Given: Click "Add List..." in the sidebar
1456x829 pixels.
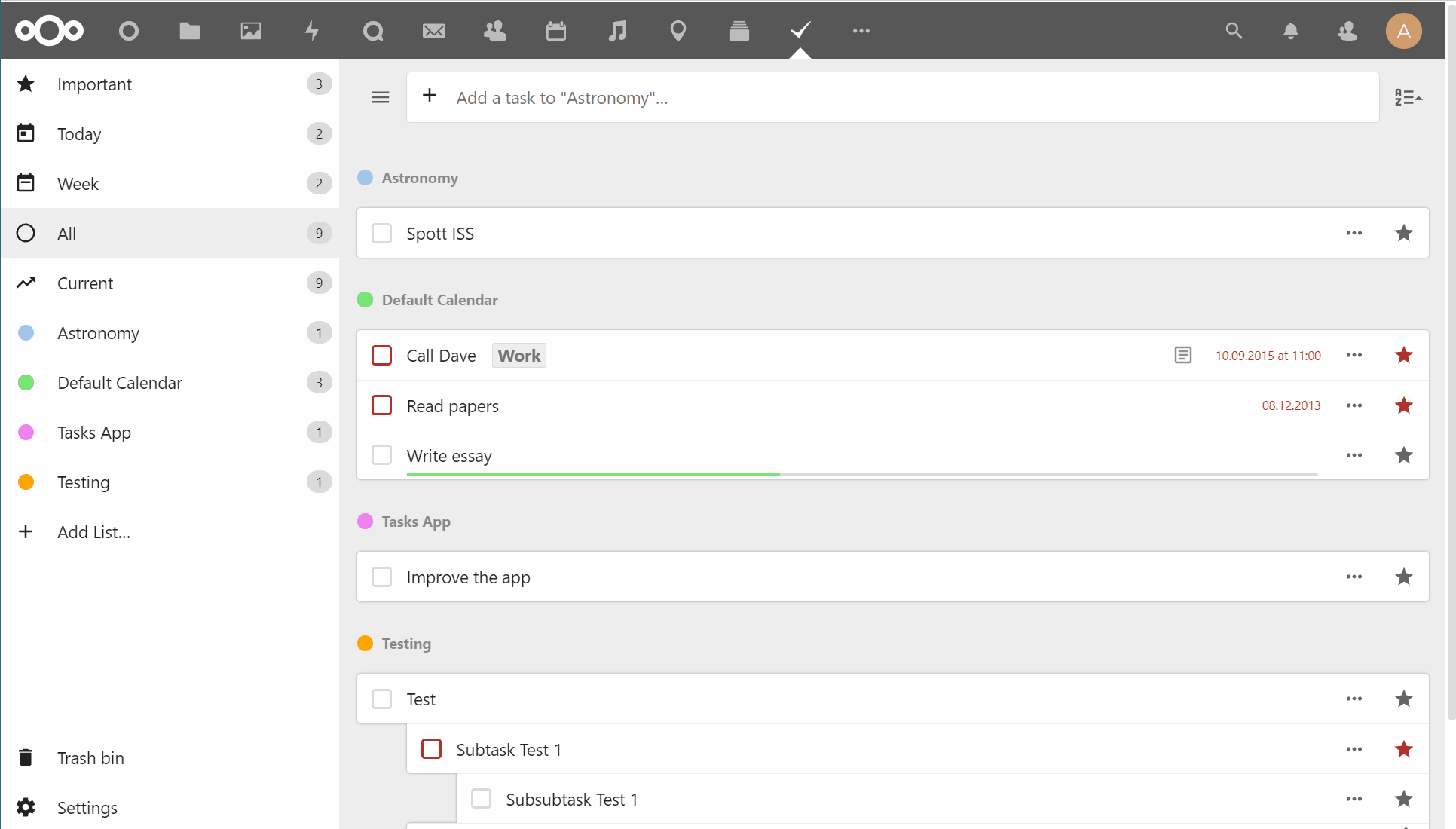Looking at the screenshot, I should 93,531.
